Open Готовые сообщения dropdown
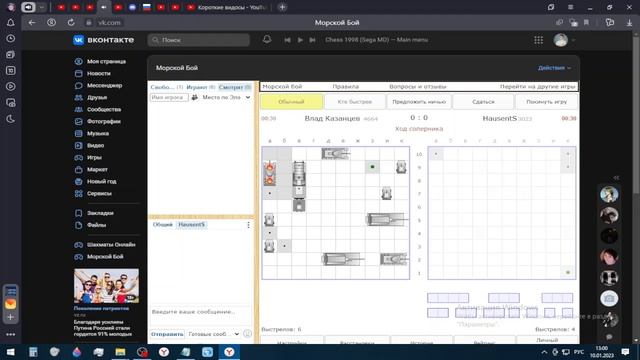 (x=213, y=334)
